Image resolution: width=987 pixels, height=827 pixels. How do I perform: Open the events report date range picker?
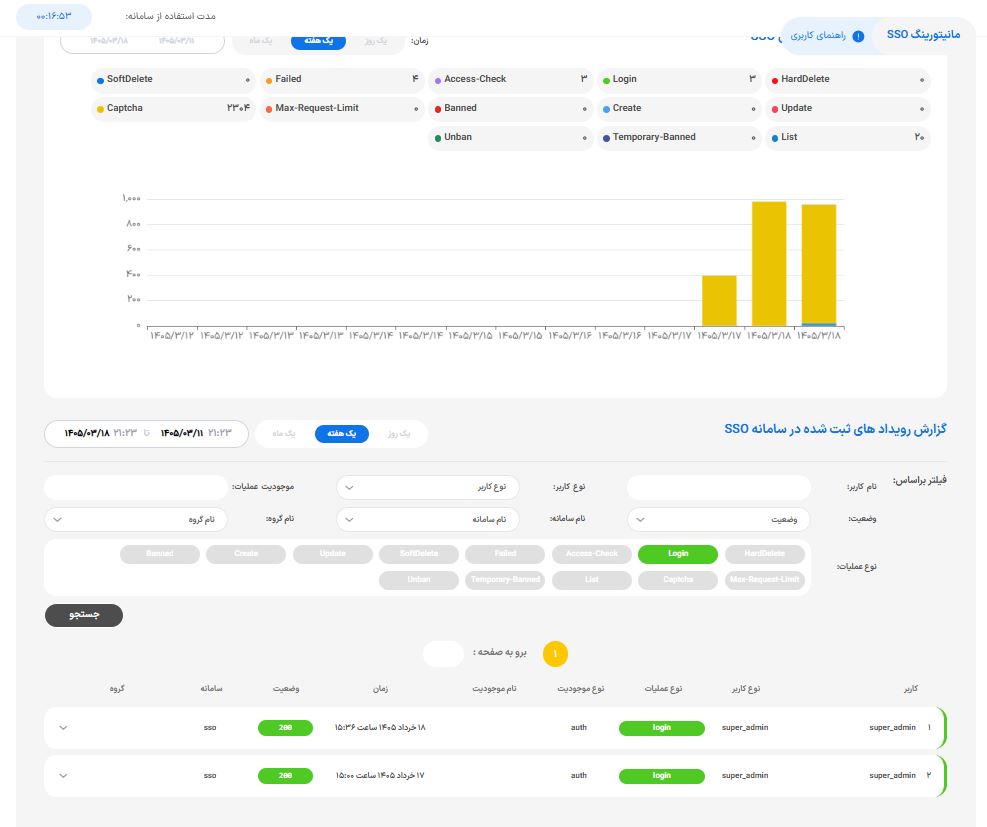point(147,434)
